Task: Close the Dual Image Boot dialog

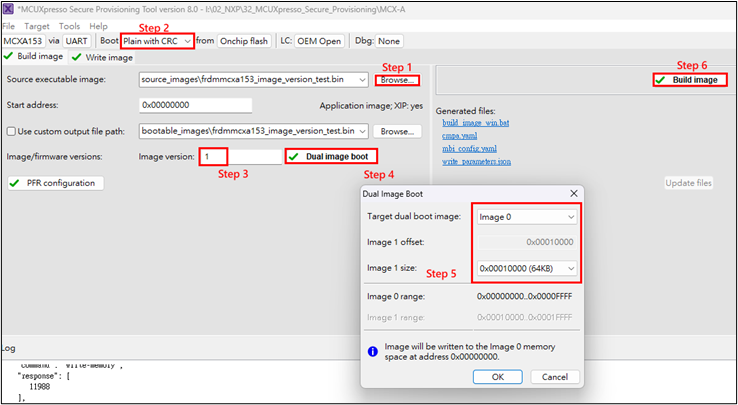Action: (572, 193)
